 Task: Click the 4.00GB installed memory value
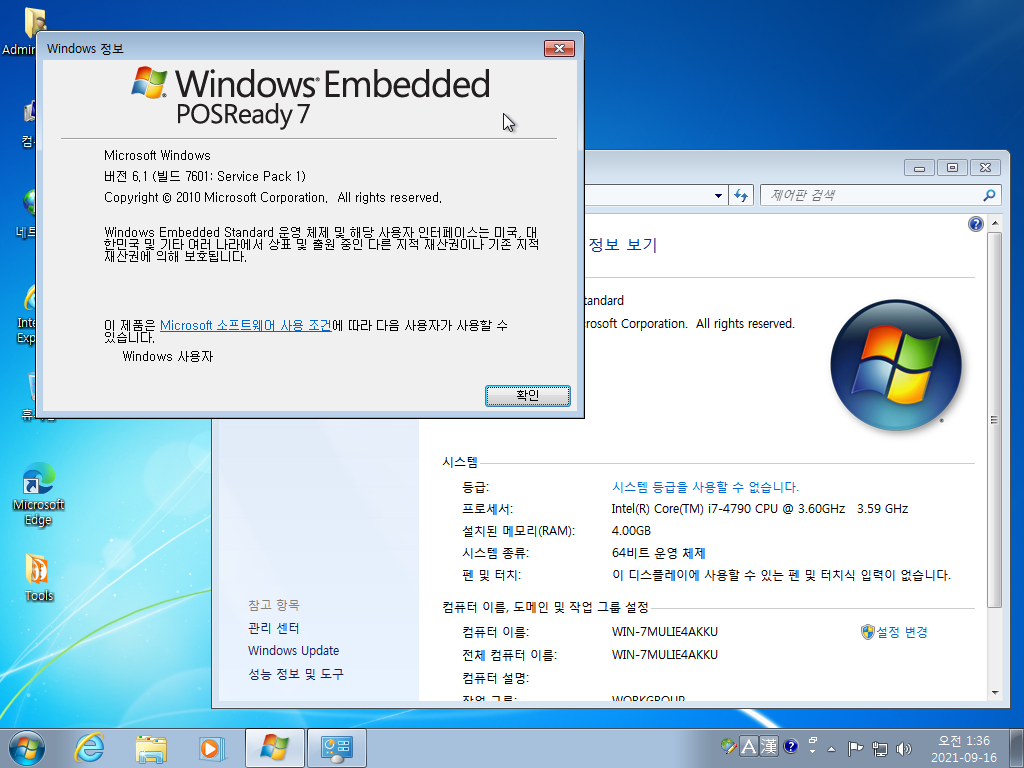click(x=631, y=531)
